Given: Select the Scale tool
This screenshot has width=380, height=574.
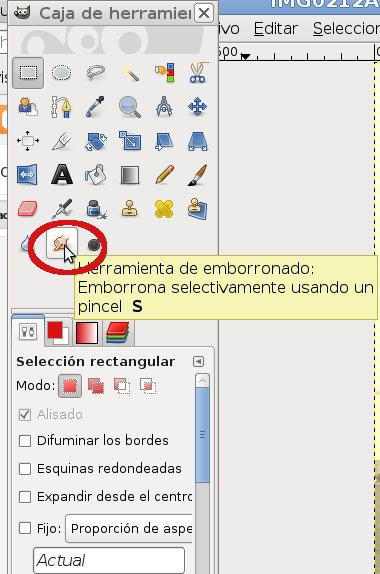Looking at the screenshot, I should pyautogui.click(x=130, y=141).
